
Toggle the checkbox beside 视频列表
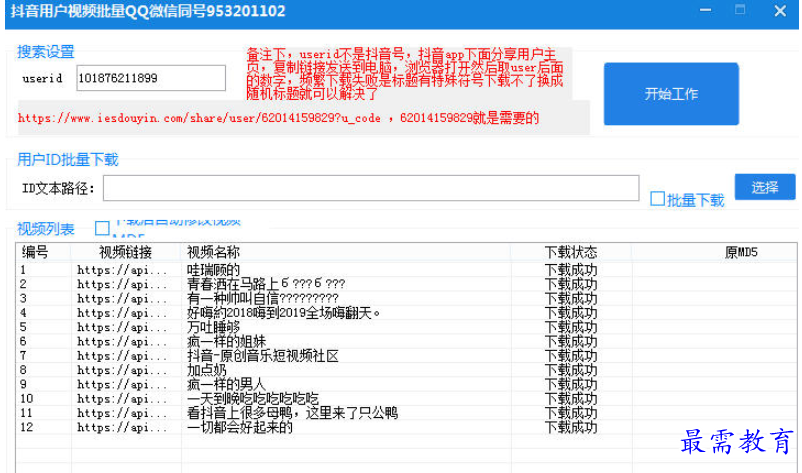coord(102,228)
